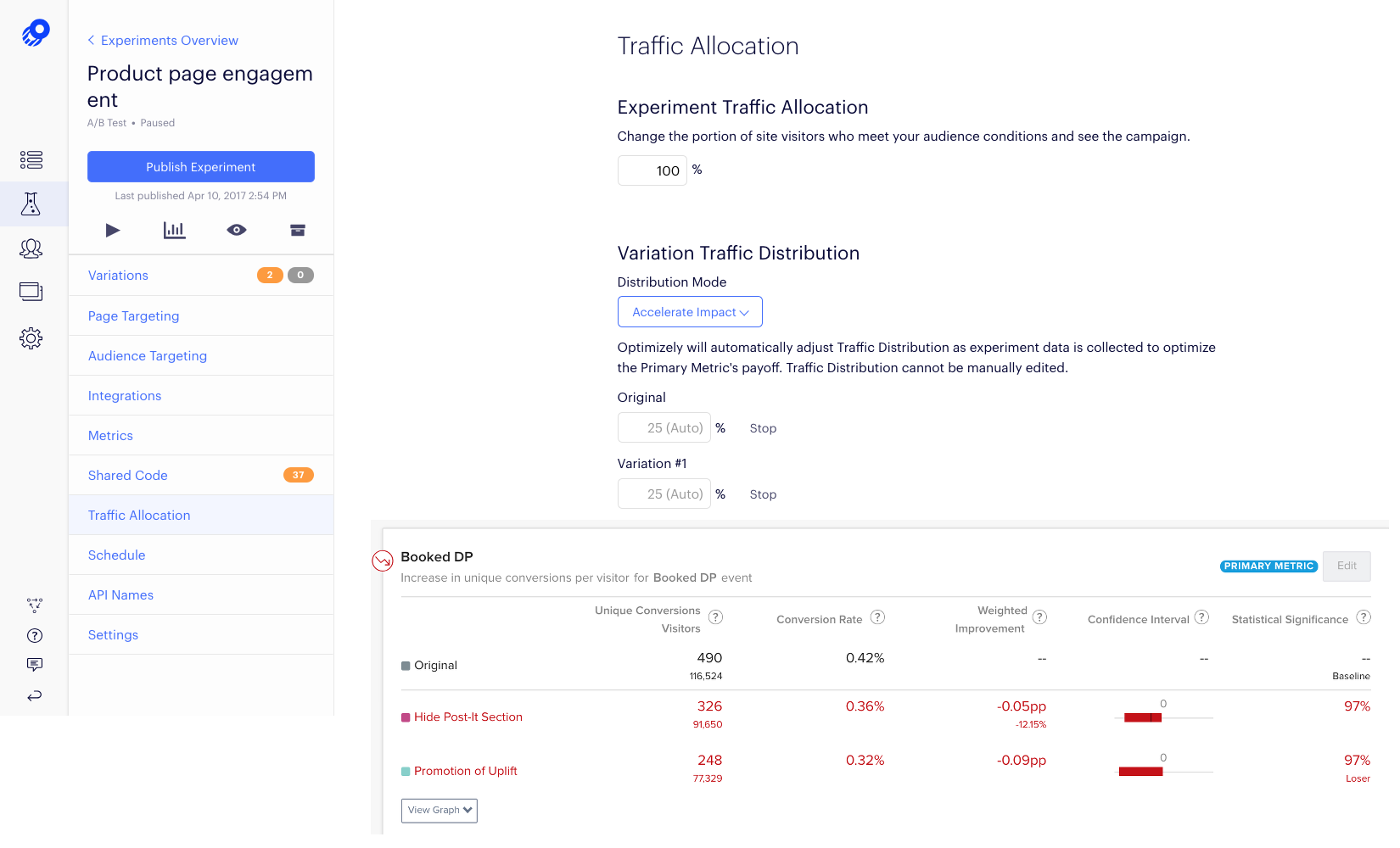Click the network nodes icon in sidebar
The image size is (1400, 848).
click(x=35, y=605)
